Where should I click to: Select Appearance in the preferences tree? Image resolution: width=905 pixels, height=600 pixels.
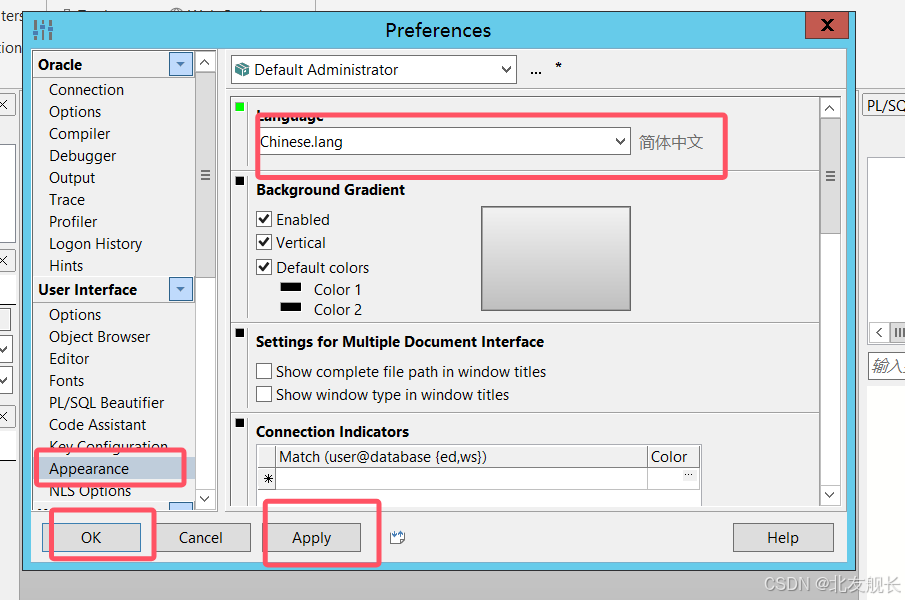point(88,468)
